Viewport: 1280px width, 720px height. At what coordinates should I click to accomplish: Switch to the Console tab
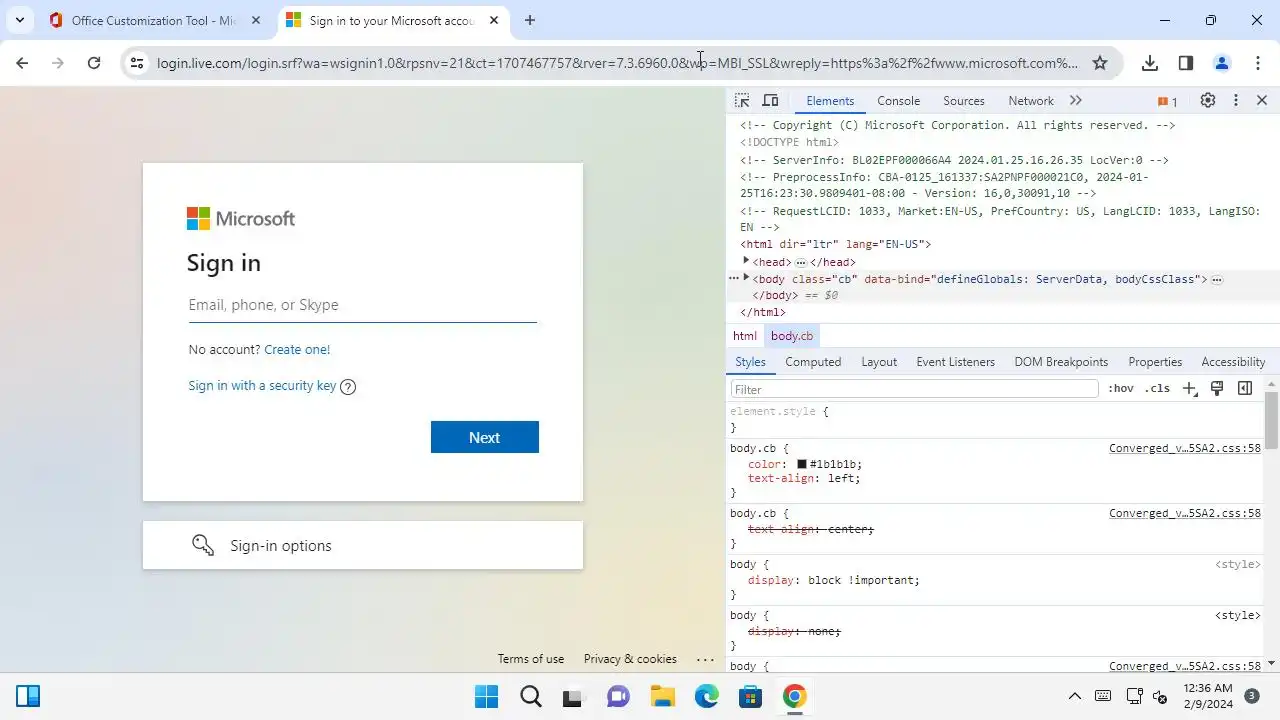pyautogui.click(x=898, y=101)
